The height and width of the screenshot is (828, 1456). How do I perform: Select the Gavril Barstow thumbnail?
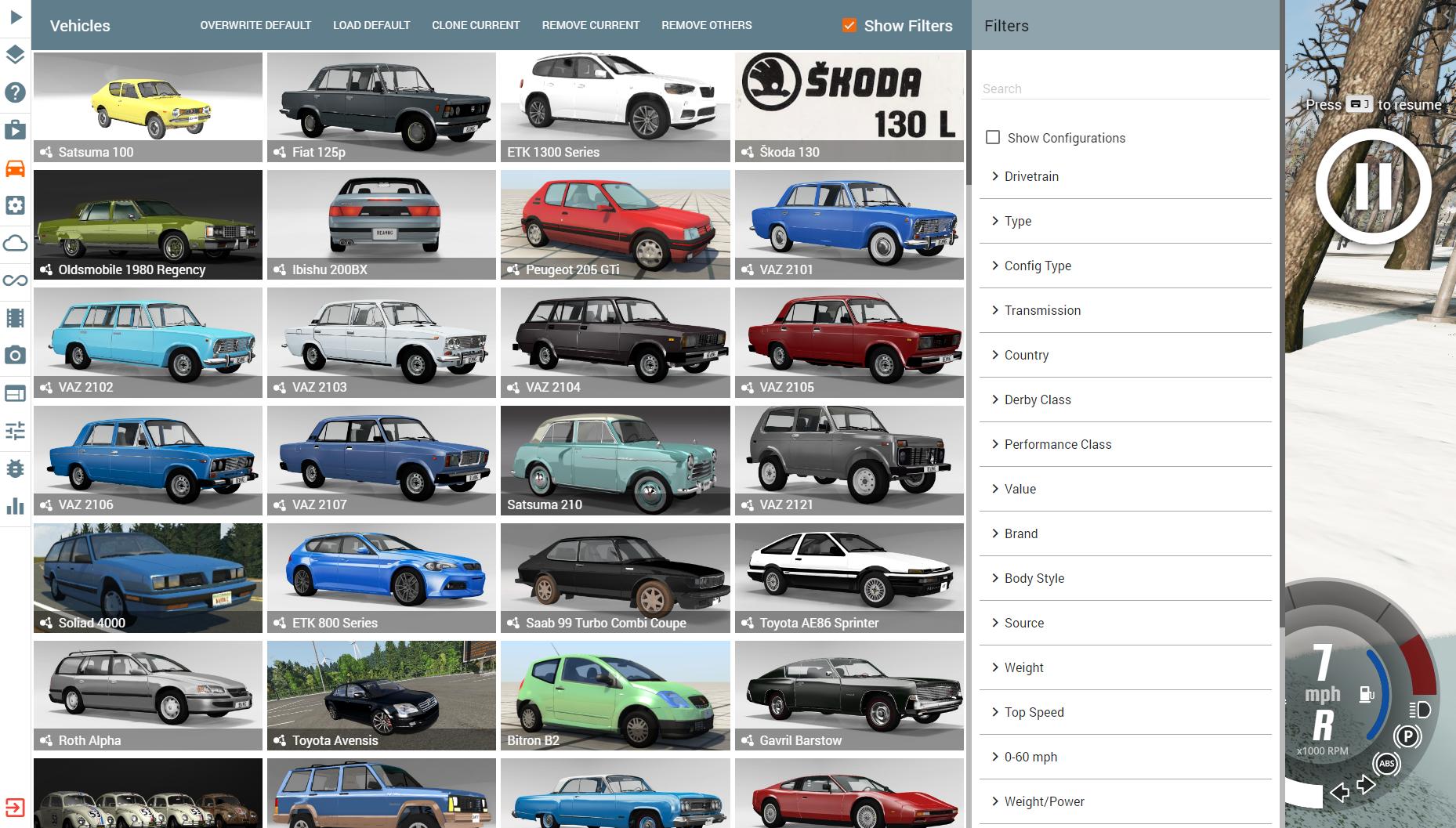849,696
